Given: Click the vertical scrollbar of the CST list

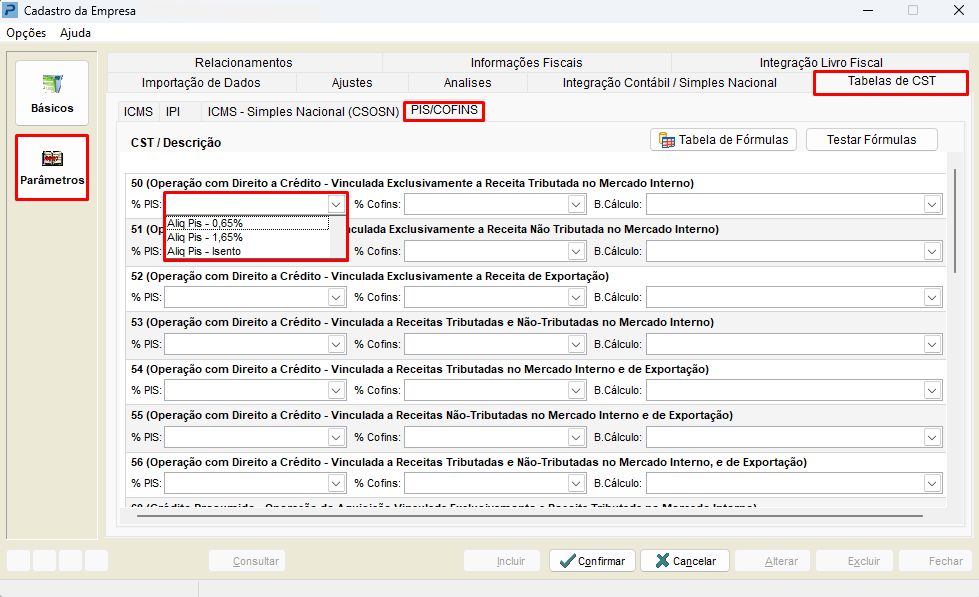Looking at the screenshot, I should (955, 220).
